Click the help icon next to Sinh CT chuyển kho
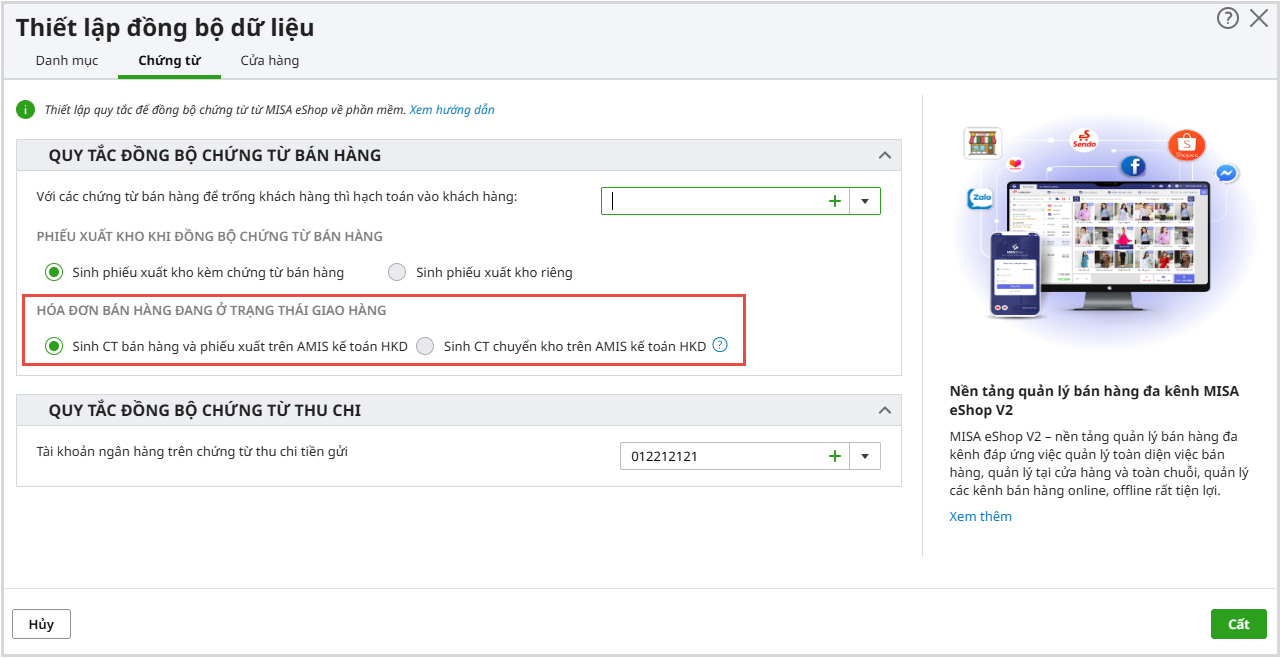The image size is (1281, 658). pos(720,346)
